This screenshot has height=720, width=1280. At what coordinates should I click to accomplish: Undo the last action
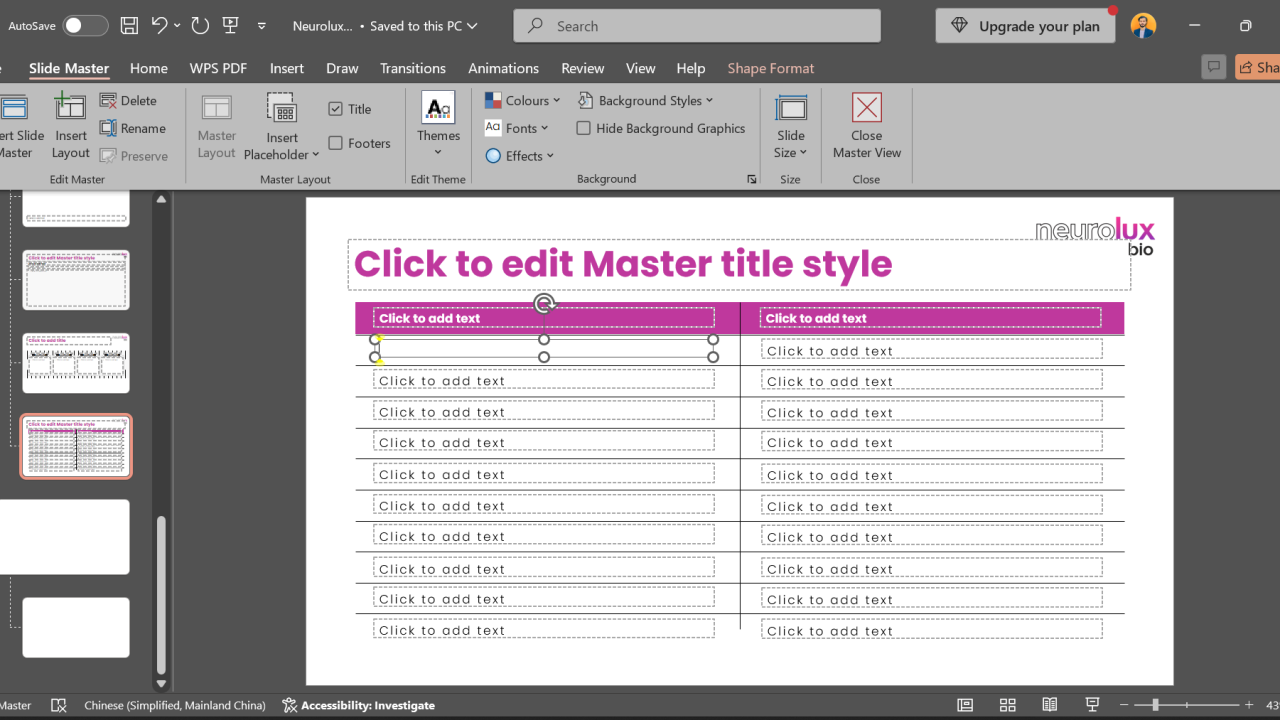(160, 26)
